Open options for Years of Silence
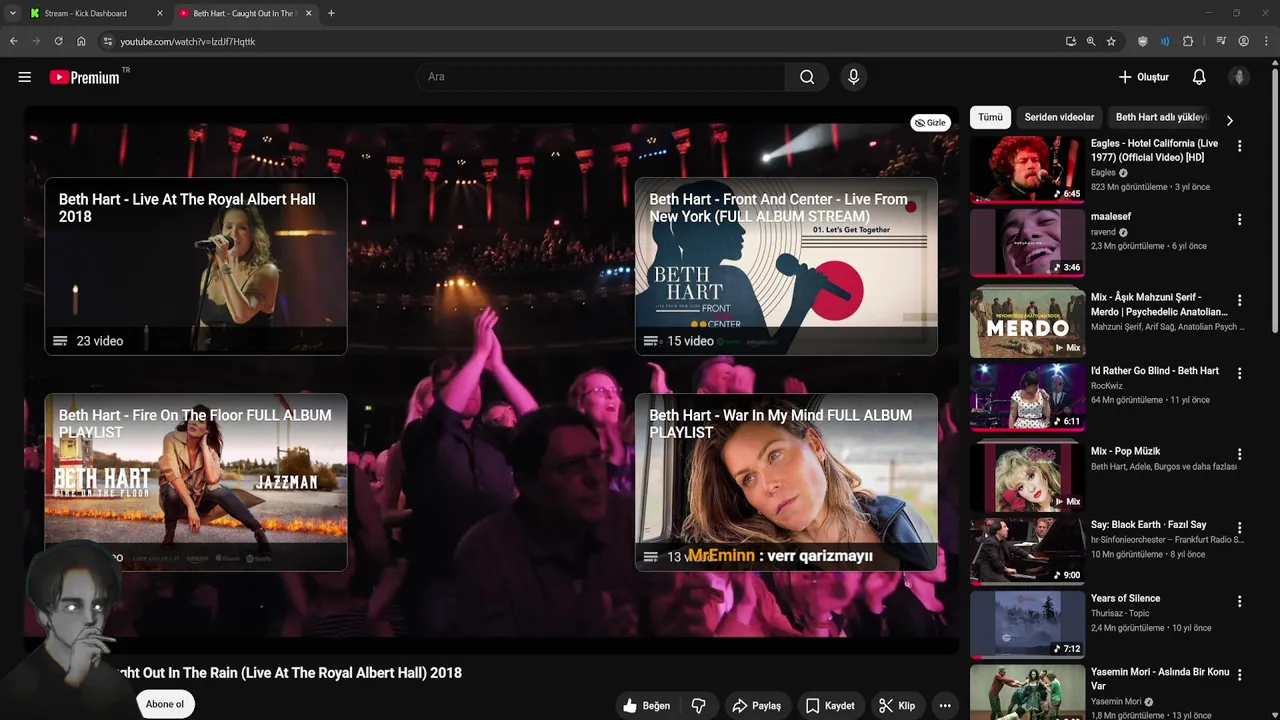The image size is (1280, 720). pyautogui.click(x=1240, y=601)
